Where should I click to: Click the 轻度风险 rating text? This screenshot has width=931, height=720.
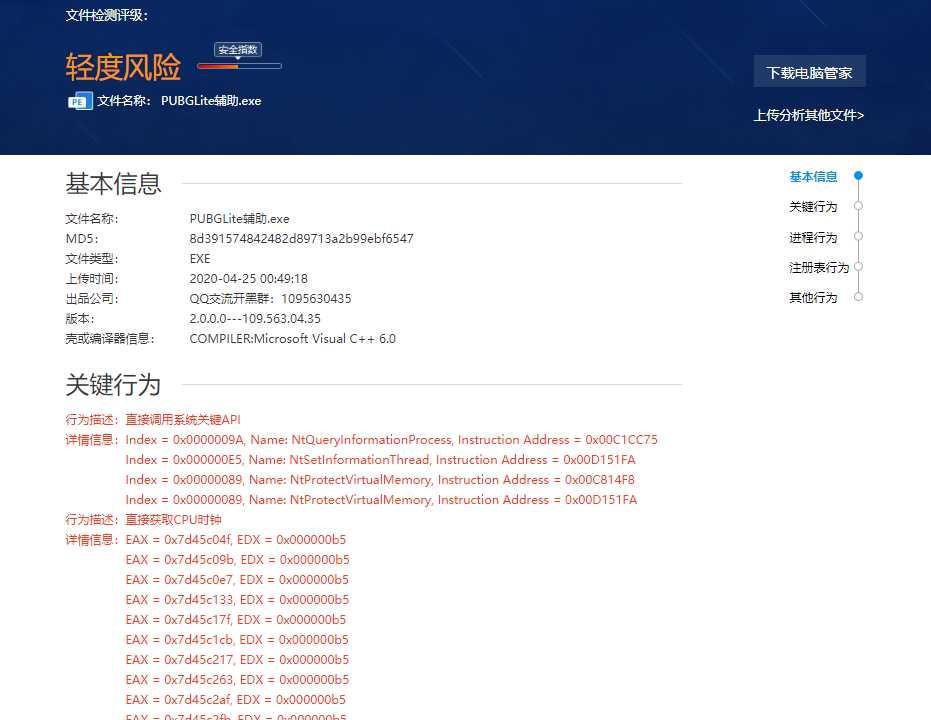tap(123, 66)
